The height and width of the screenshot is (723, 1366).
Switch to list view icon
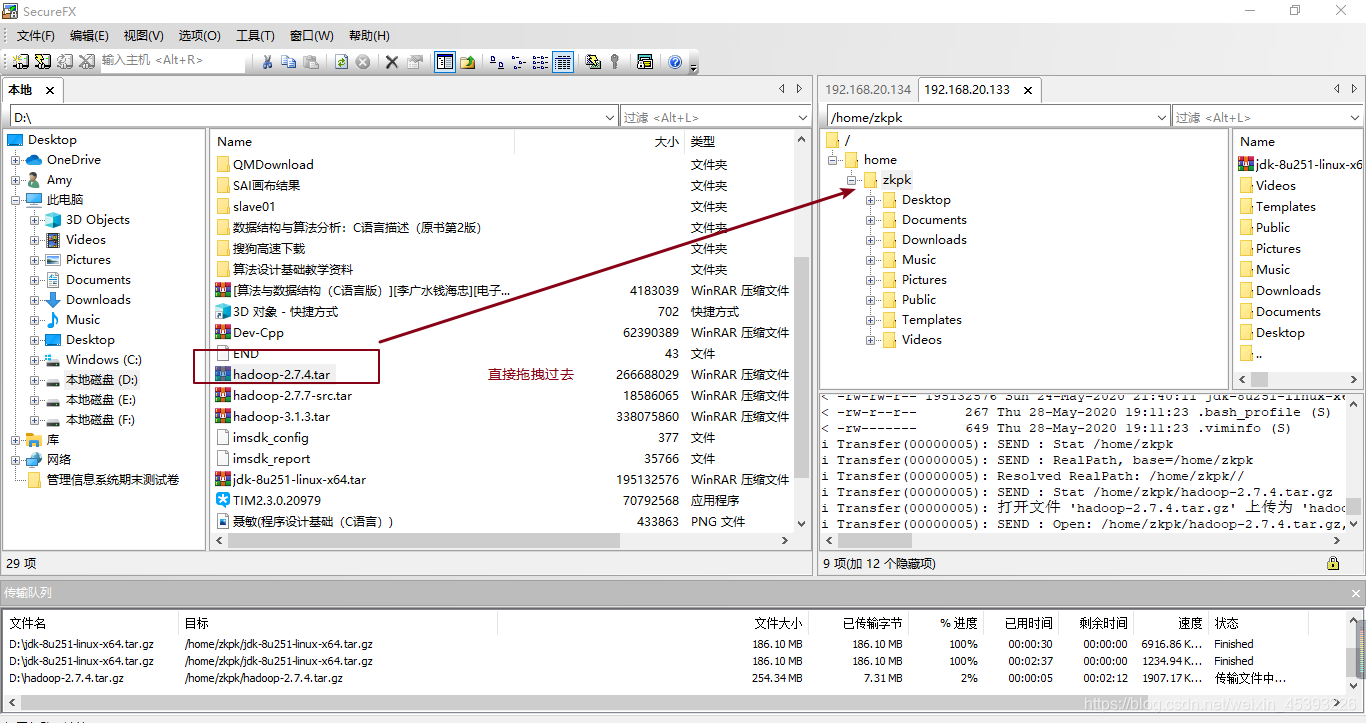point(541,61)
